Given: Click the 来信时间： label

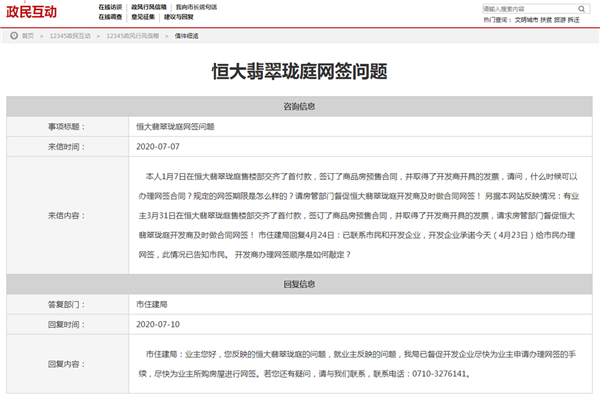Looking at the screenshot, I should coord(66,147).
